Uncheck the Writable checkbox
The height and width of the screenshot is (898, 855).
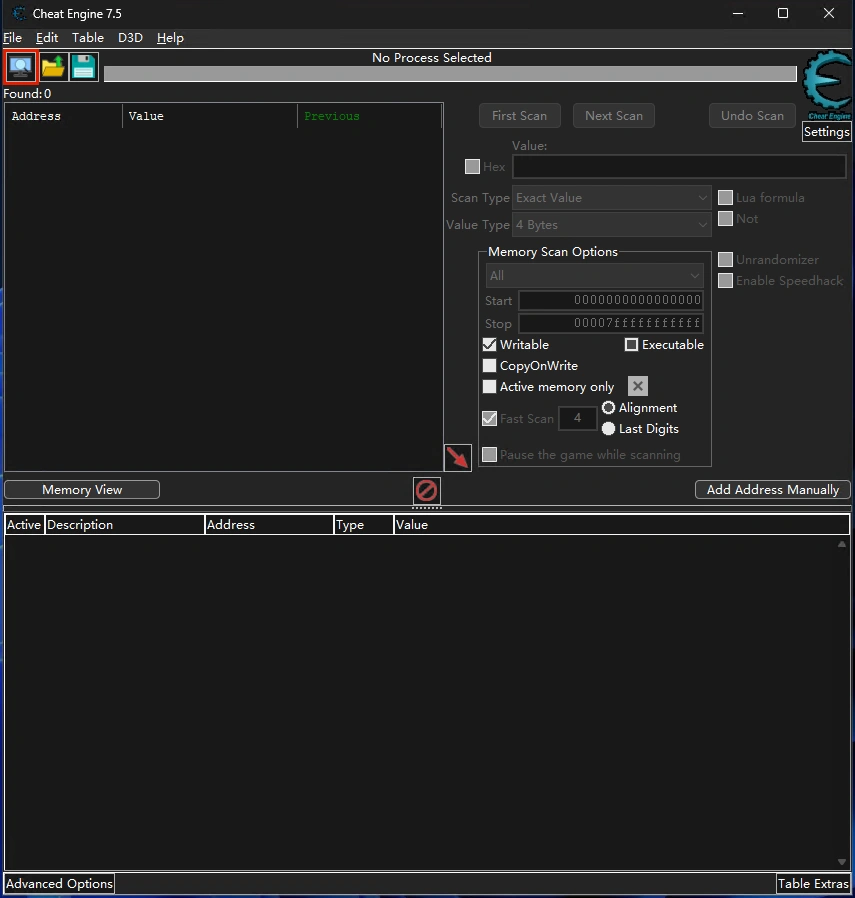[x=490, y=345]
